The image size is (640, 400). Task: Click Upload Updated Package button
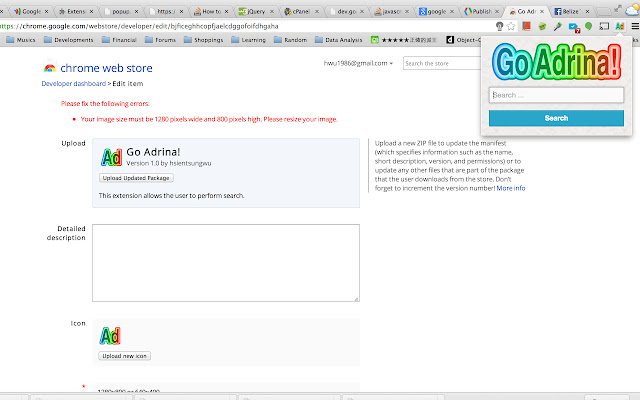[136, 178]
